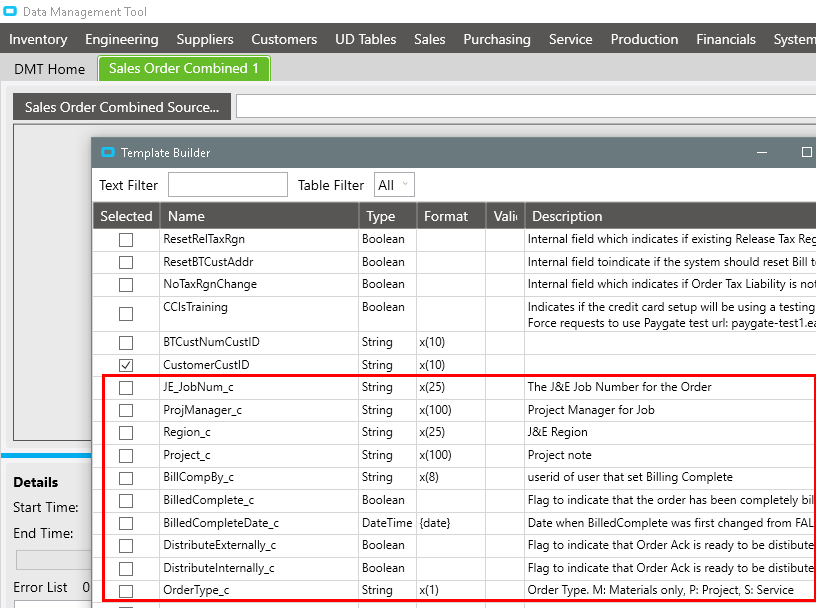Click the Data Management Tool app icon
Screen dimensions: 816x608
click(10, 11)
